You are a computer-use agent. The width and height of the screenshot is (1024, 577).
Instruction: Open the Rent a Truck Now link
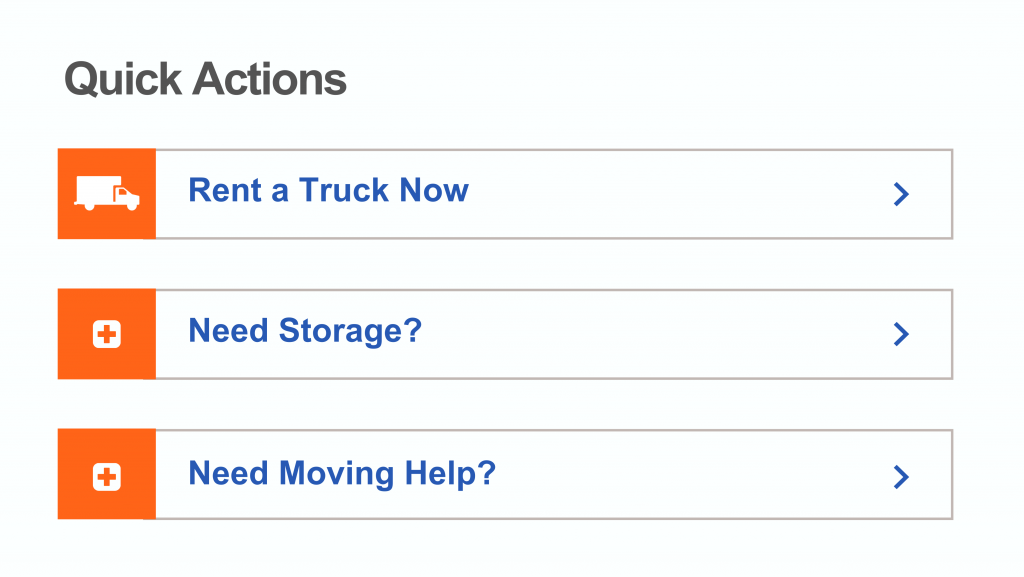coord(328,191)
